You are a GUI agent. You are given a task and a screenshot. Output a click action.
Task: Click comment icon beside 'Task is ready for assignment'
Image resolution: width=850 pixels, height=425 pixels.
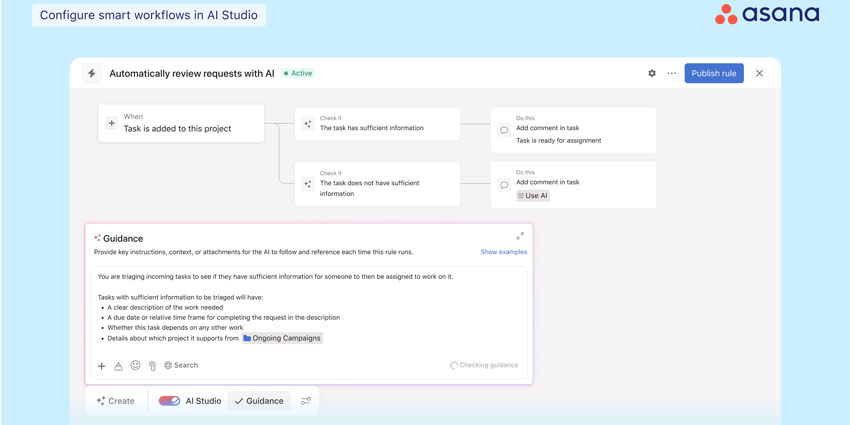(504, 130)
